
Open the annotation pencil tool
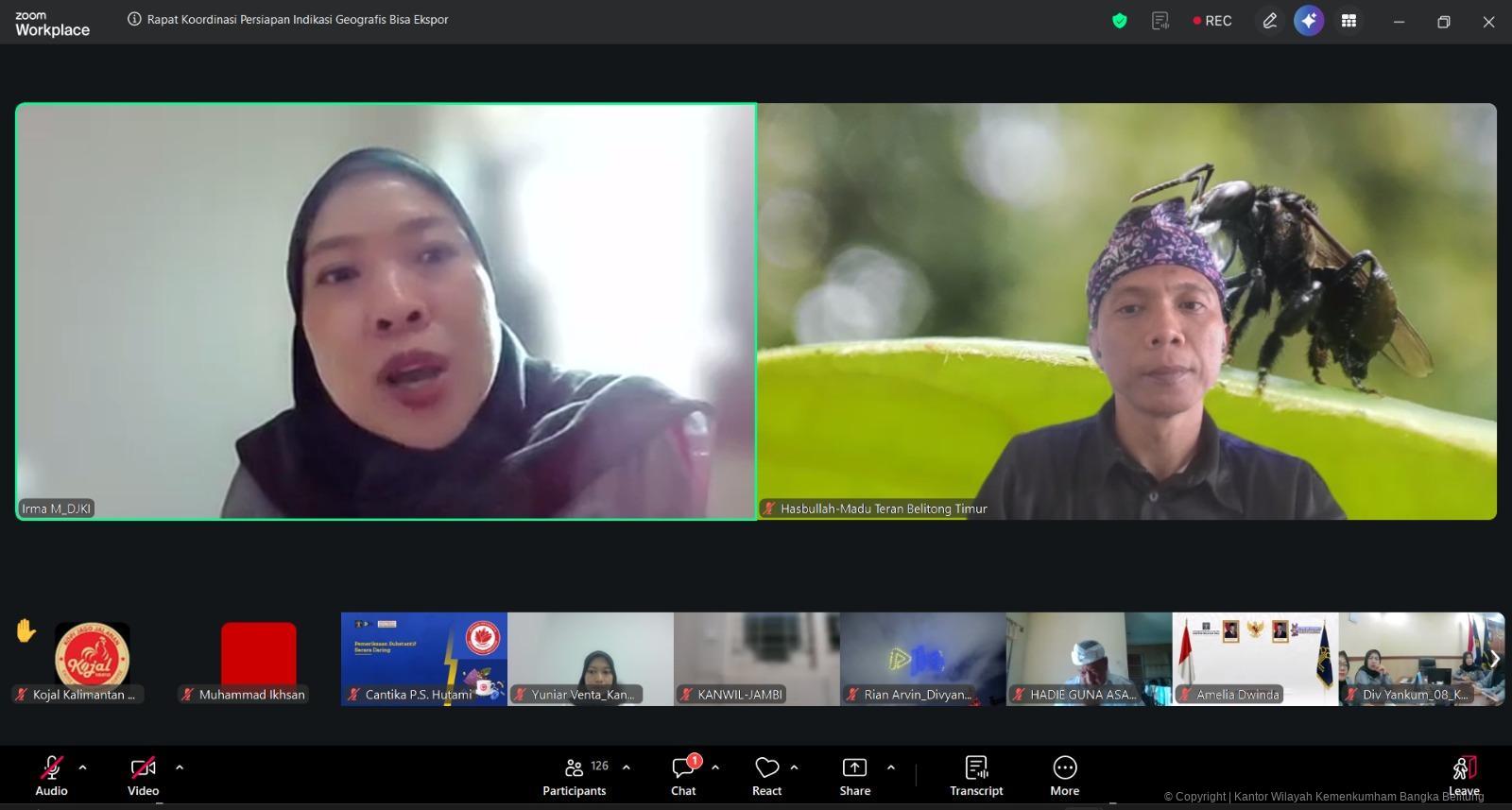click(x=1269, y=21)
